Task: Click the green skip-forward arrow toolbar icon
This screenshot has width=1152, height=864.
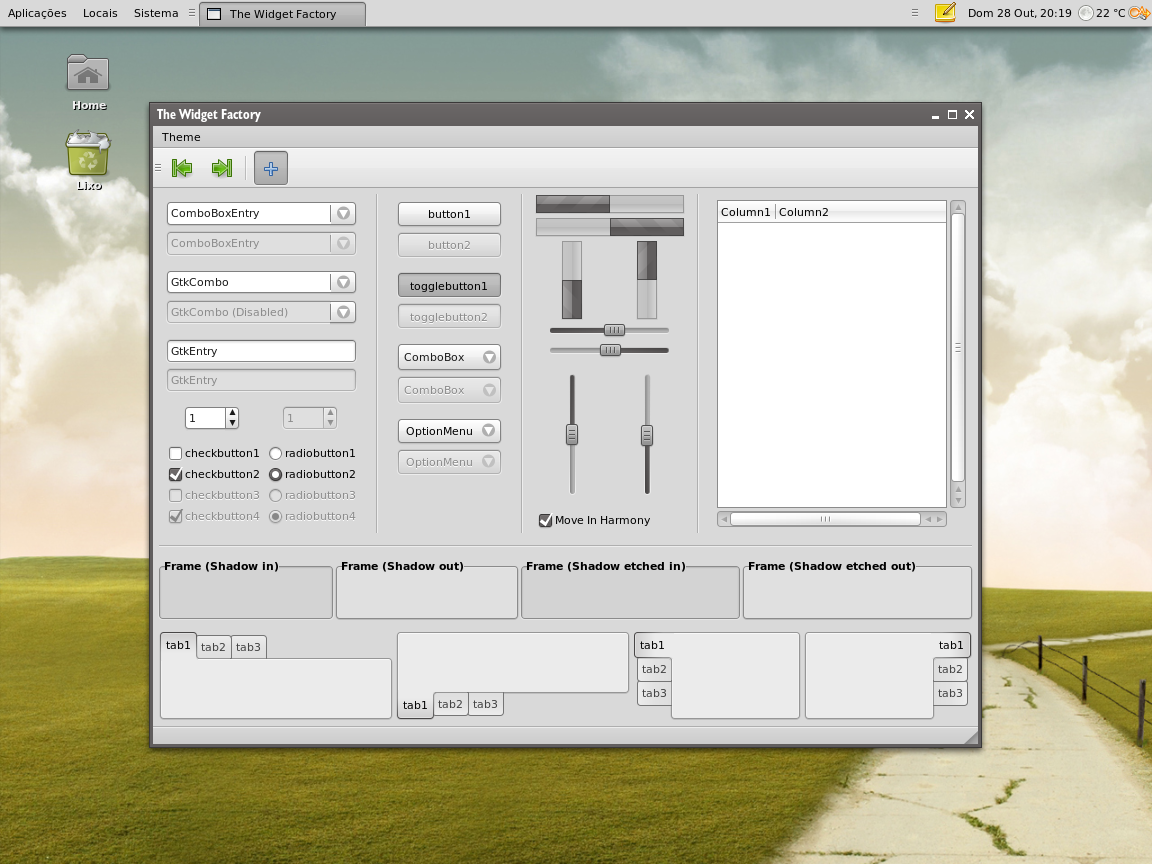Action: (x=222, y=168)
